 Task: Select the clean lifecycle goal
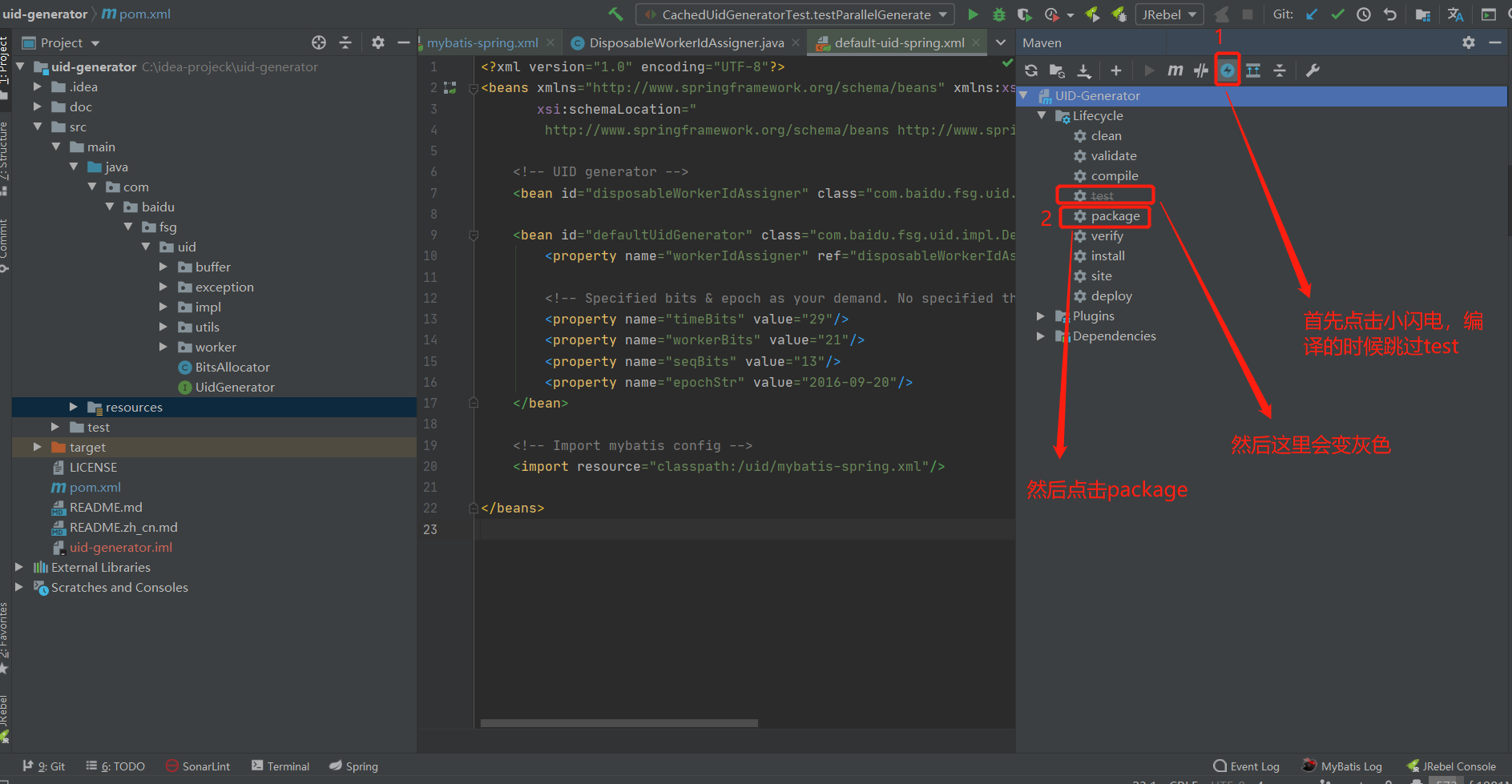(x=1106, y=135)
